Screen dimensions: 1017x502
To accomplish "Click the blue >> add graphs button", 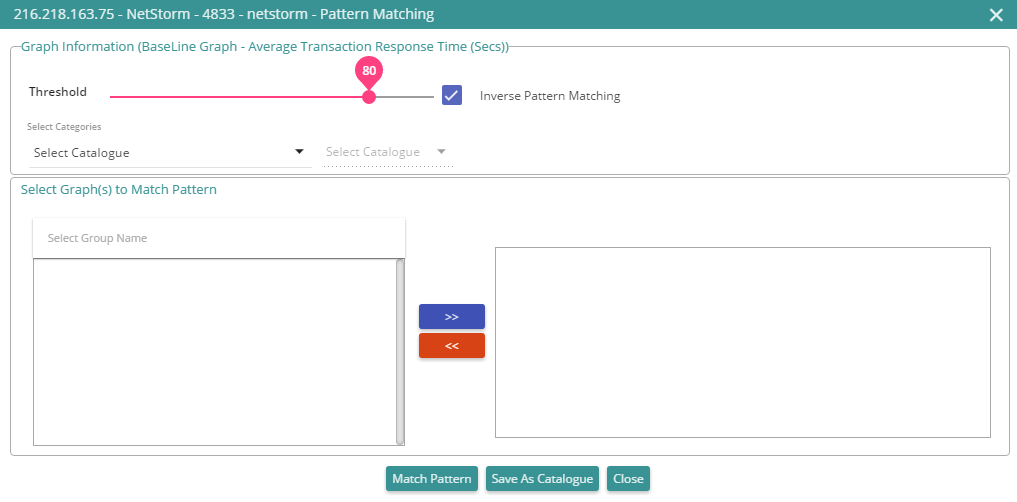I will 452,317.
